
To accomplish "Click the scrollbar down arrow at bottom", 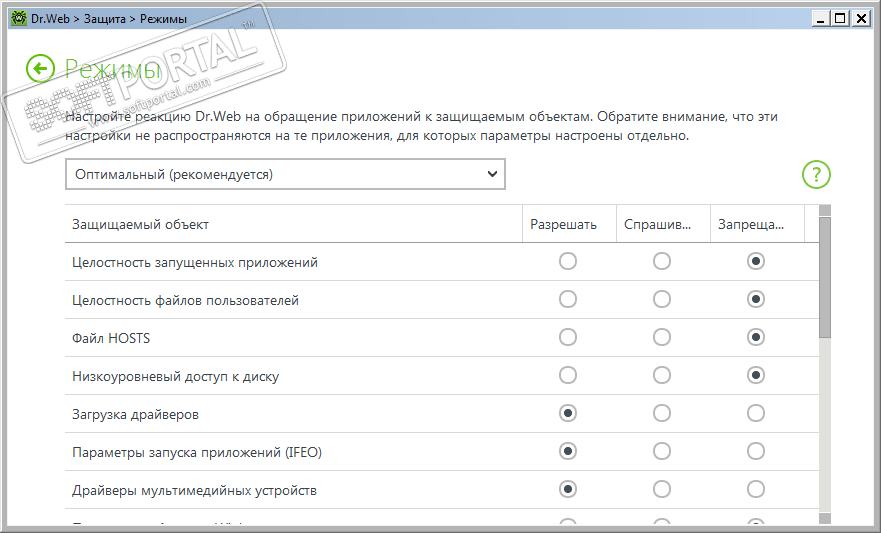I will pos(825,518).
